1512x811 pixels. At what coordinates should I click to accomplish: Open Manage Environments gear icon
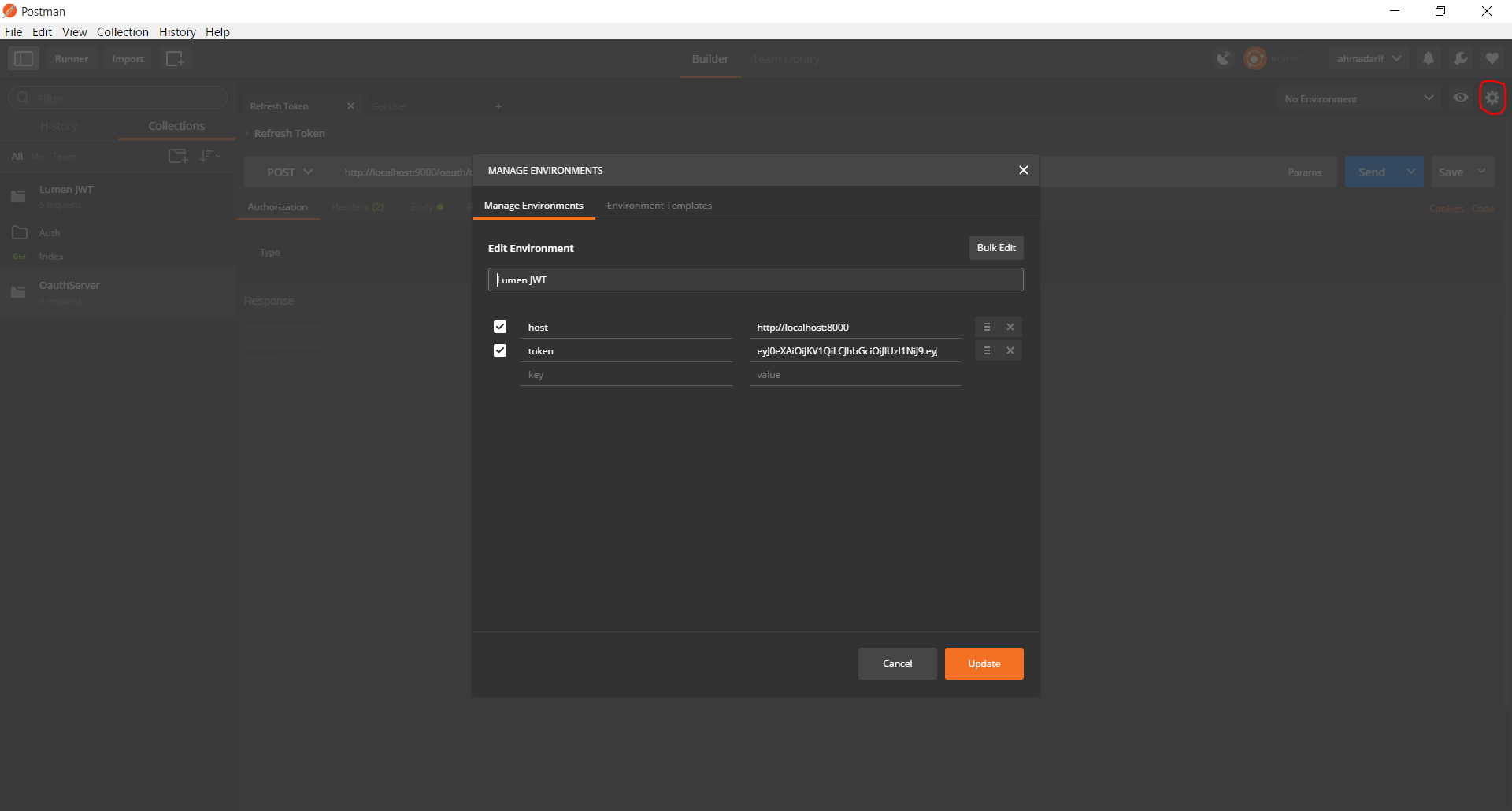pyautogui.click(x=1492, y=98)
